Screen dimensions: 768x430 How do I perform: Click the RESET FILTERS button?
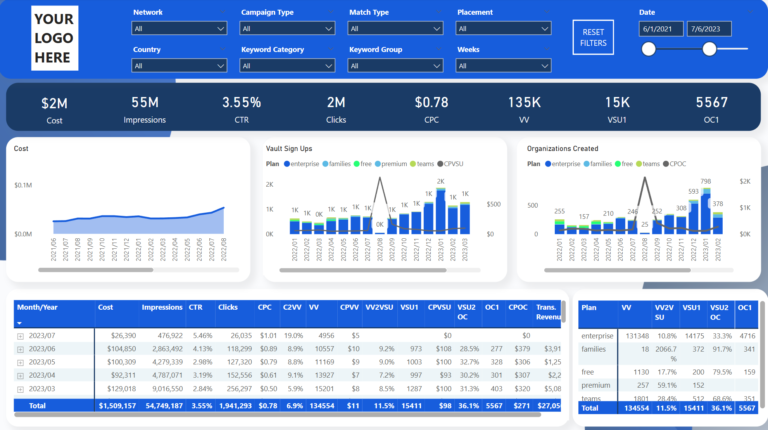(593, 37)
